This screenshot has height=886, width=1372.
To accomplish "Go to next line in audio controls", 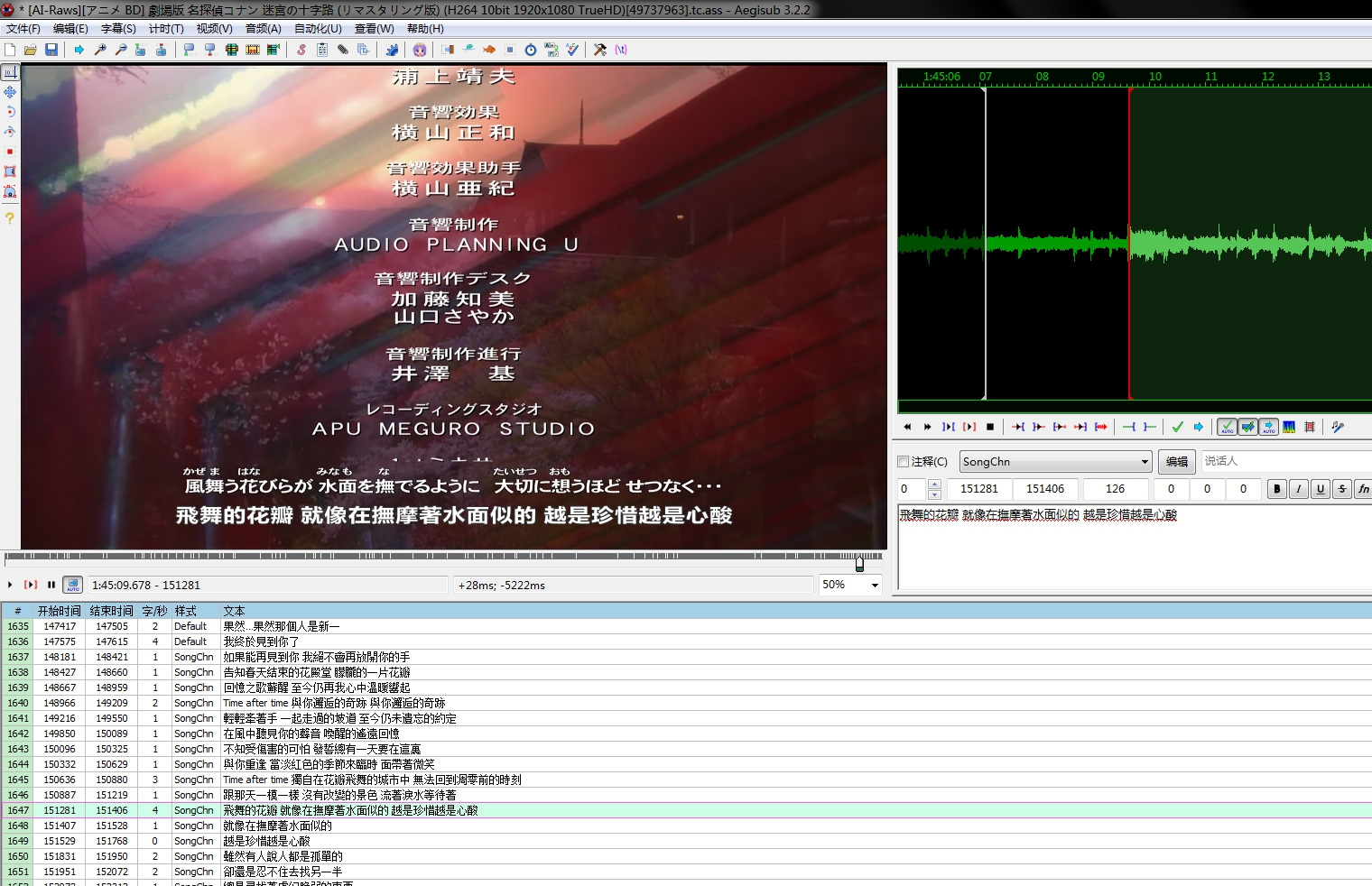I will pyautogui.click(x=927, y=427).
